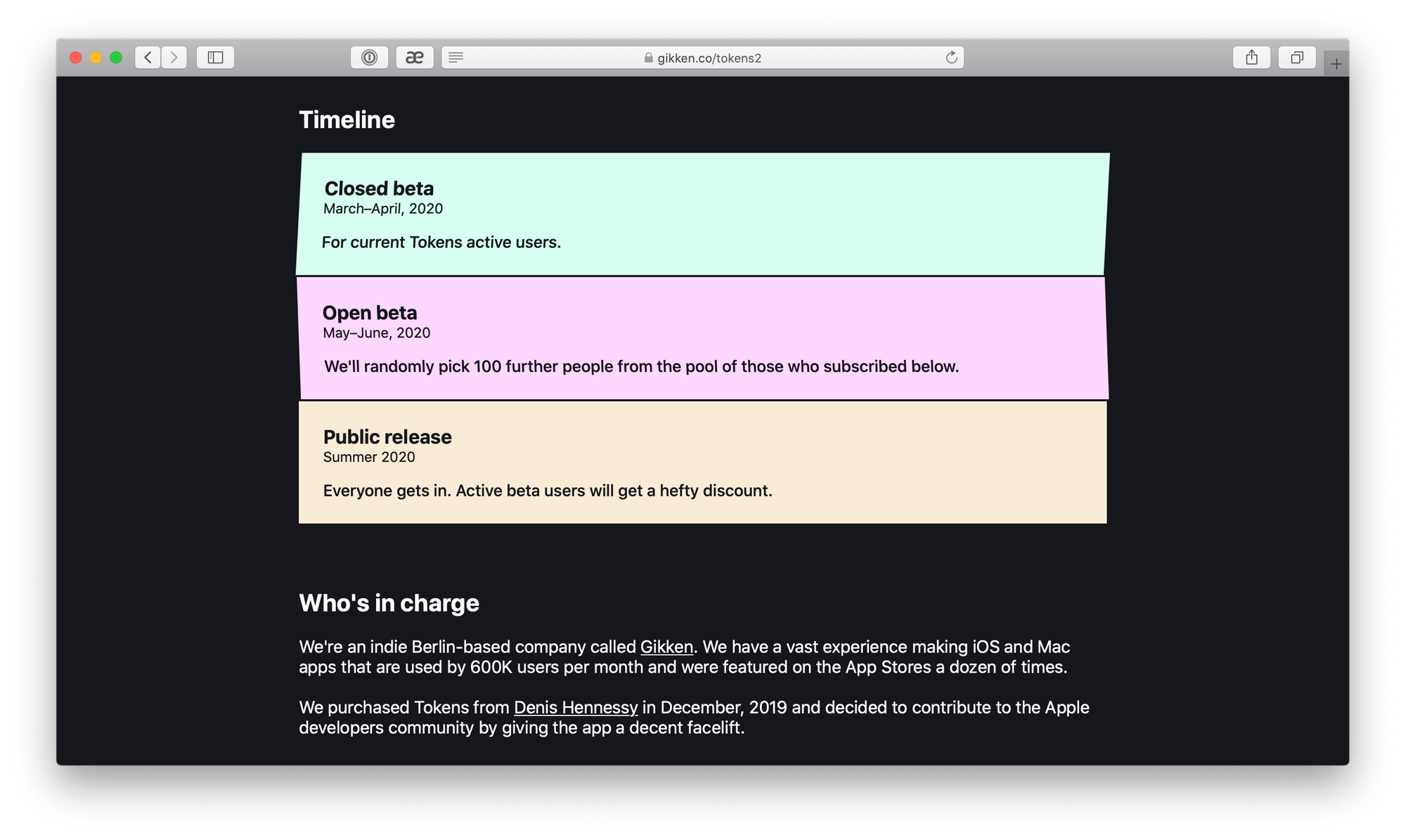This screenshot has width=1406, height=840.
Task: Select the mint Closed beta card
Action: coord(702,214)
